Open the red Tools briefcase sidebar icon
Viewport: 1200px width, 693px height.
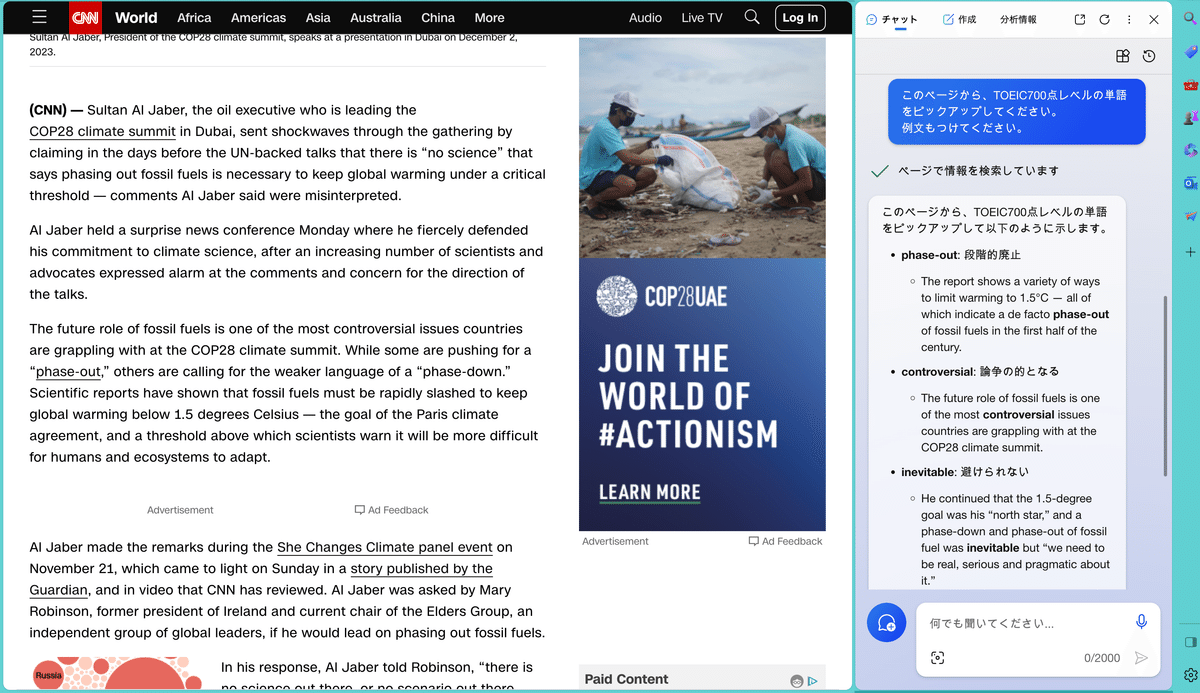[1190, 85]
